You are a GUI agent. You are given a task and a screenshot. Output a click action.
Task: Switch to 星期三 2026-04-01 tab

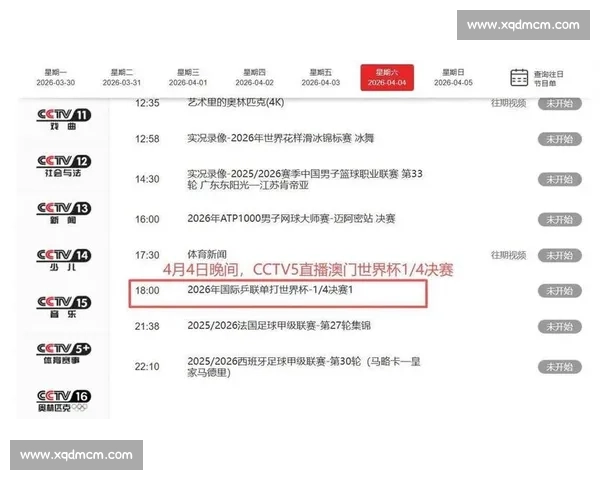point(188,77)
